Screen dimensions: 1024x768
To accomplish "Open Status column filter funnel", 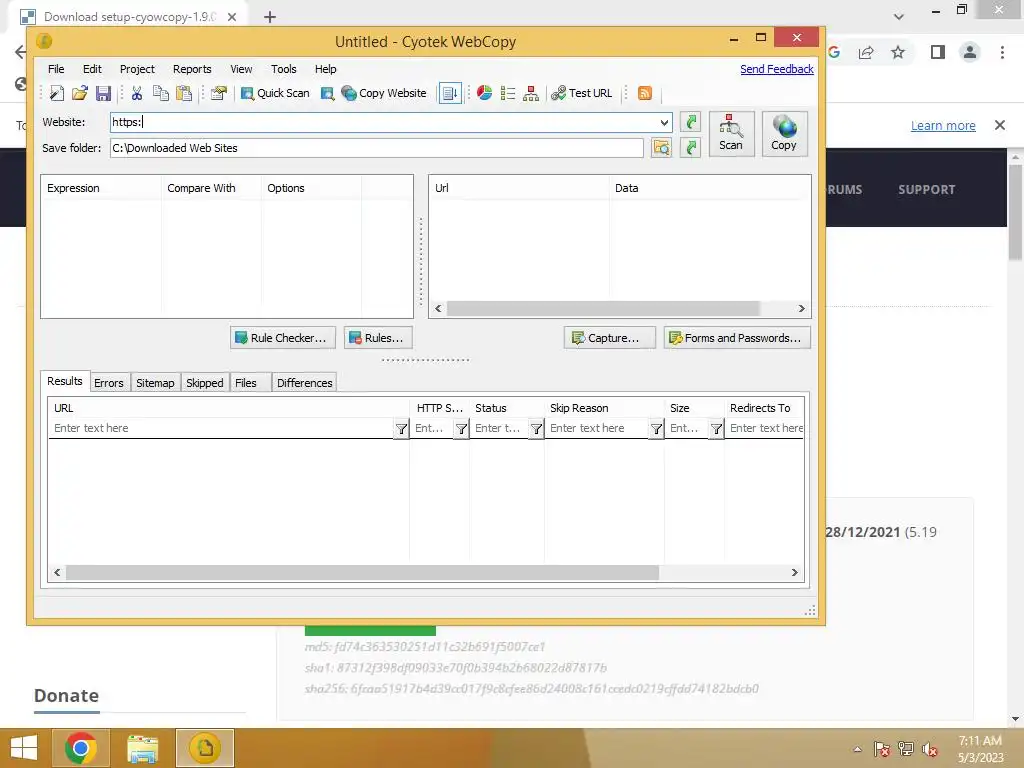I will pyautogui.click(x=536, y=428).
